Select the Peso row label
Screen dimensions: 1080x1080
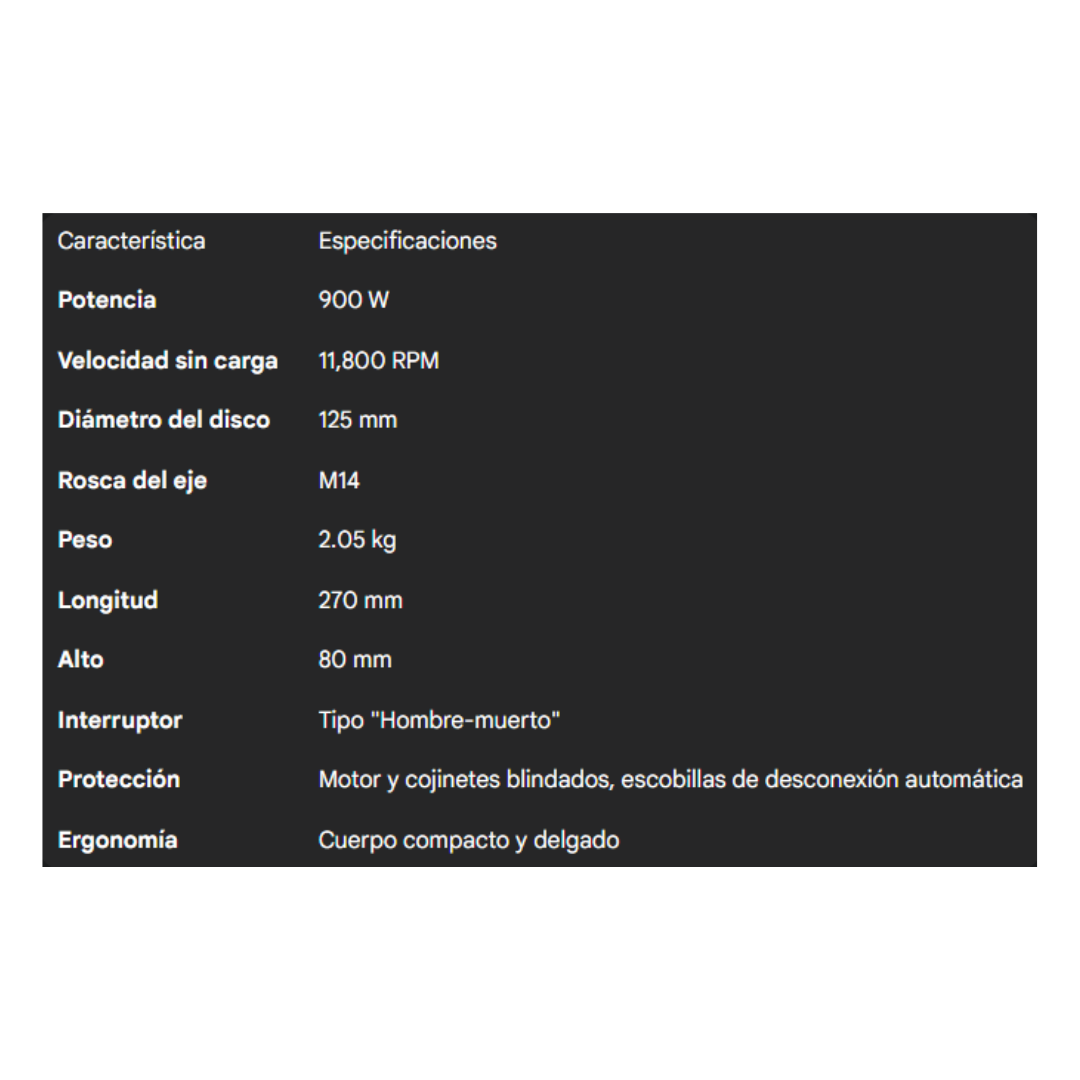(85, 540)
